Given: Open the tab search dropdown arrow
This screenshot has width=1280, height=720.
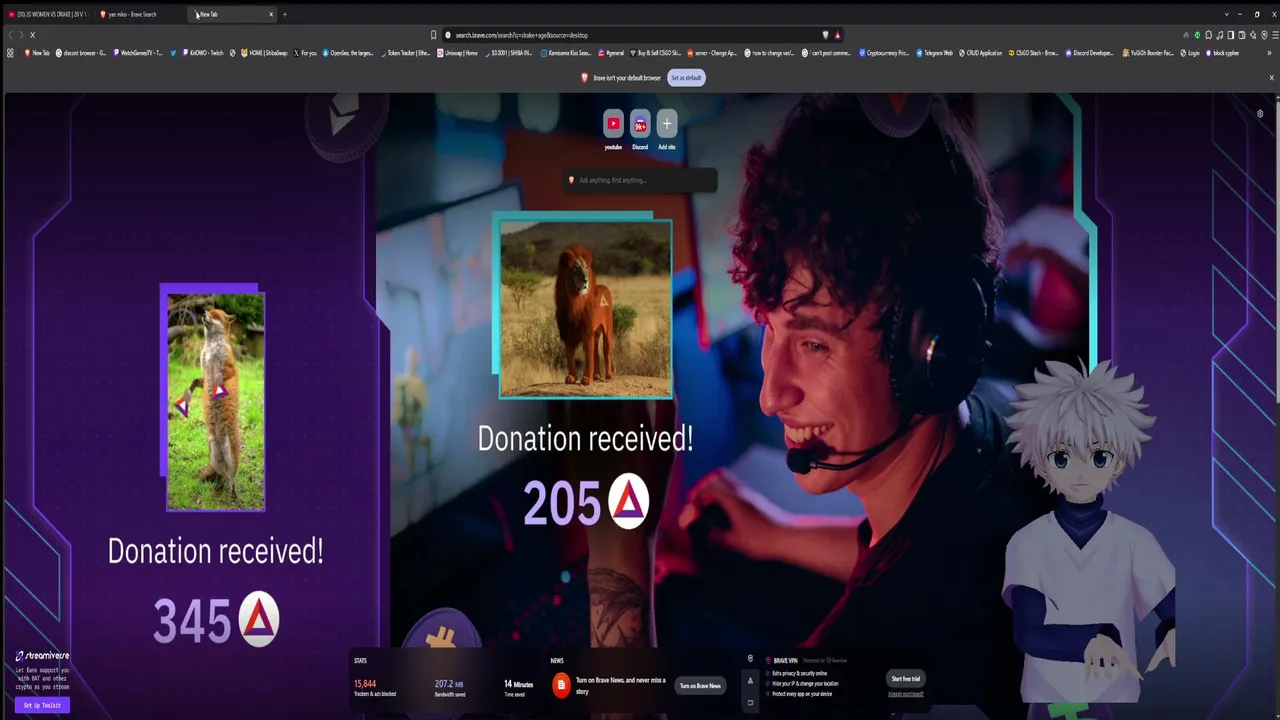Looking at the screenshot, I should tap(1227, 14).
